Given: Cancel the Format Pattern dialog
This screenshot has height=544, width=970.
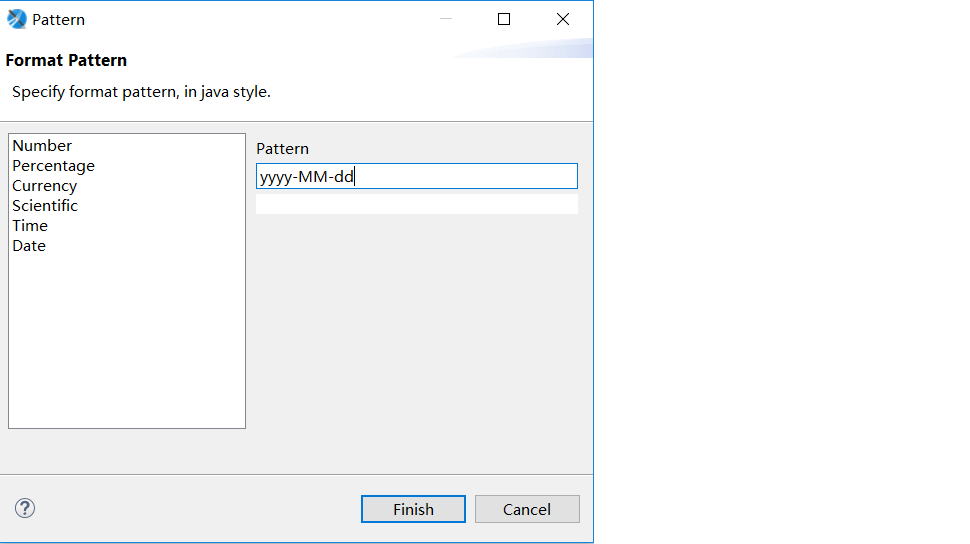Looking at the screenshot, I should tap(527, 509).
